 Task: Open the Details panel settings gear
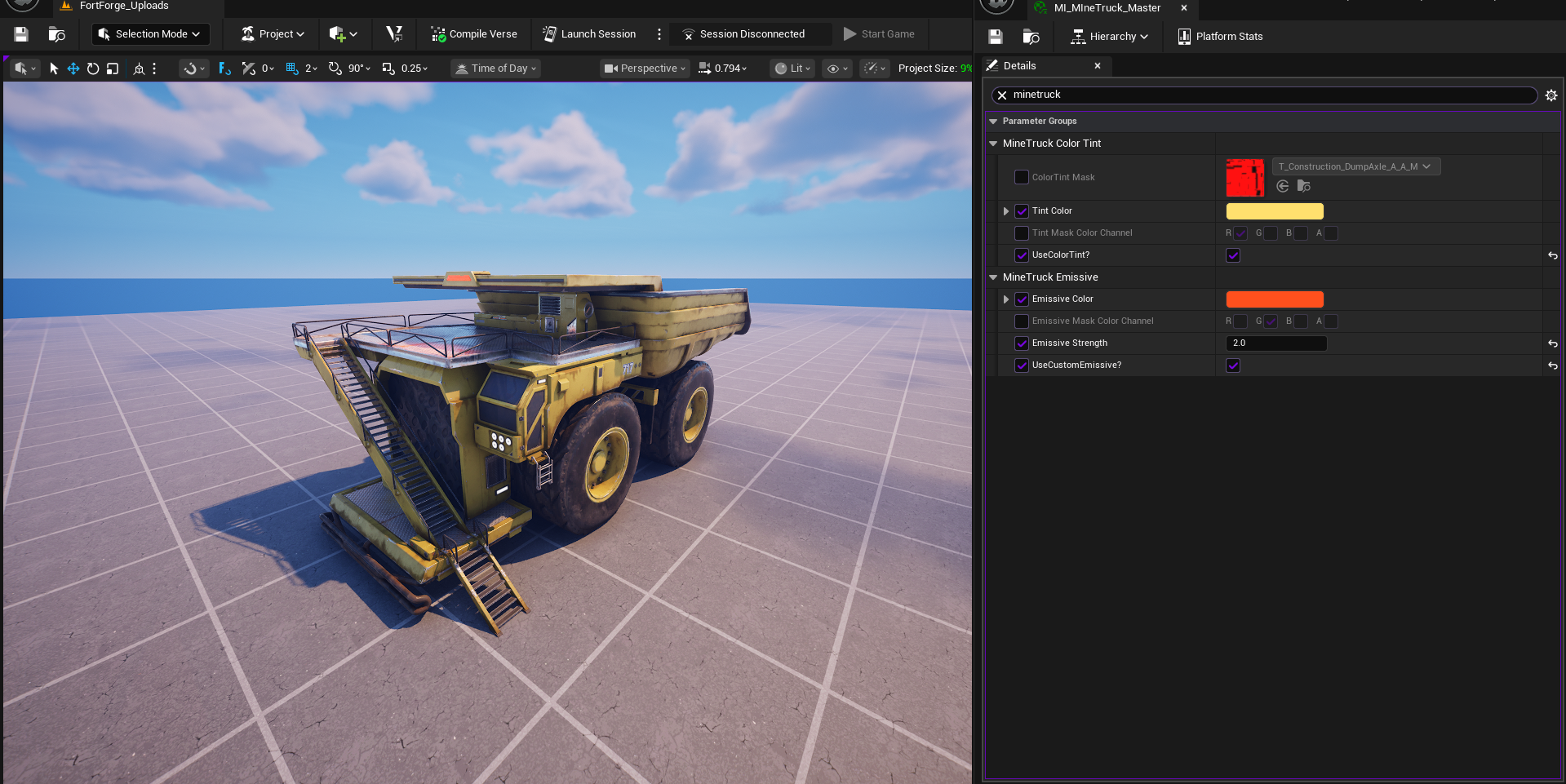[x=1551, y=95]
